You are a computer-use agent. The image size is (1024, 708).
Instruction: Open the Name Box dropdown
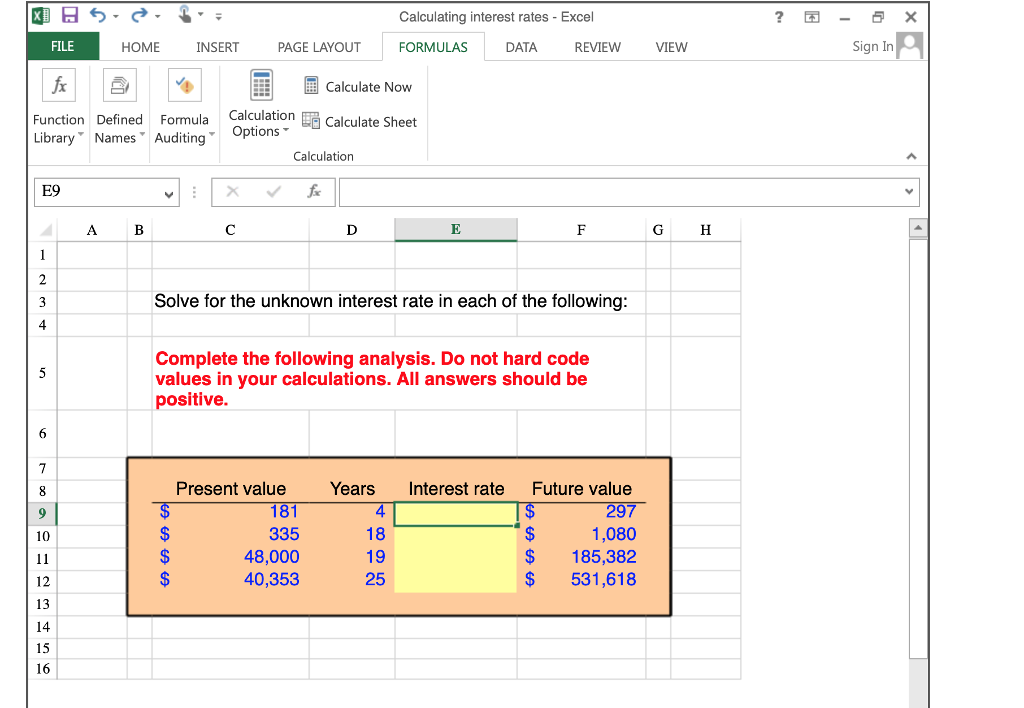tap(167, 192)
